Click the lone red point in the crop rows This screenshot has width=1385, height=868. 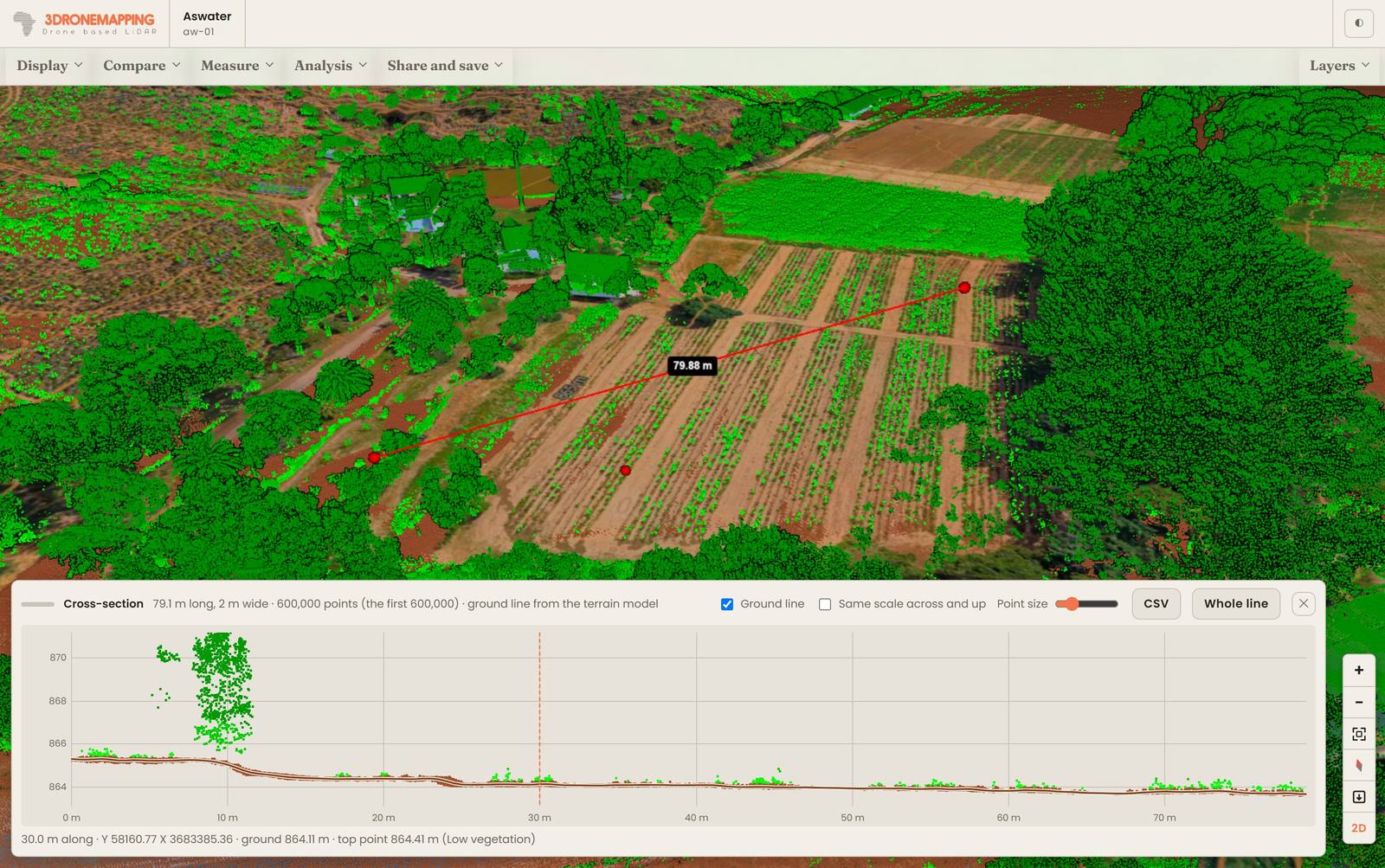[x=625, y=470]
